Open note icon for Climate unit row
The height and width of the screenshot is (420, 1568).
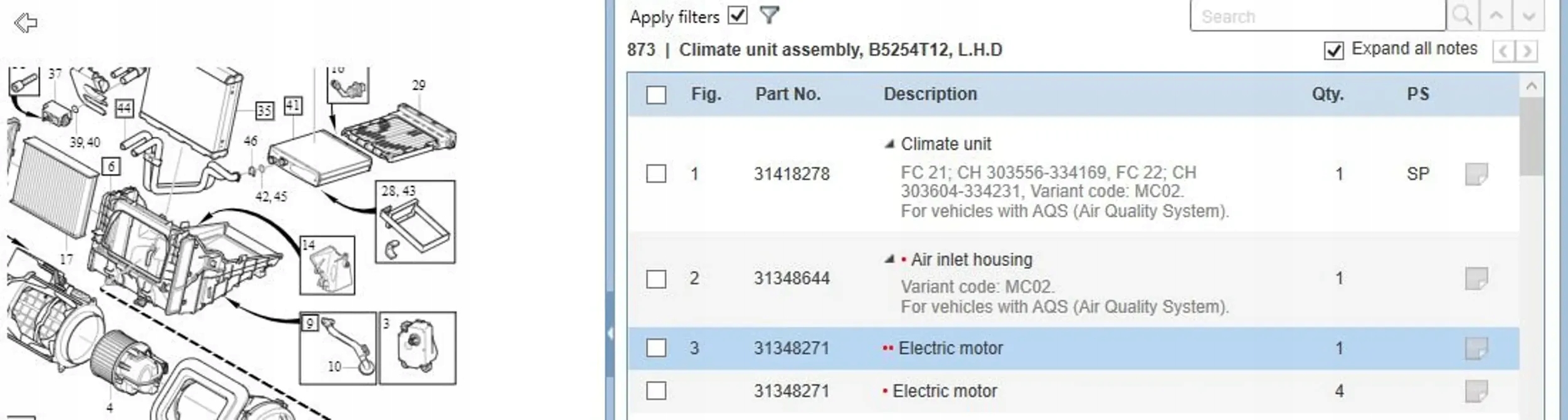1476,174
